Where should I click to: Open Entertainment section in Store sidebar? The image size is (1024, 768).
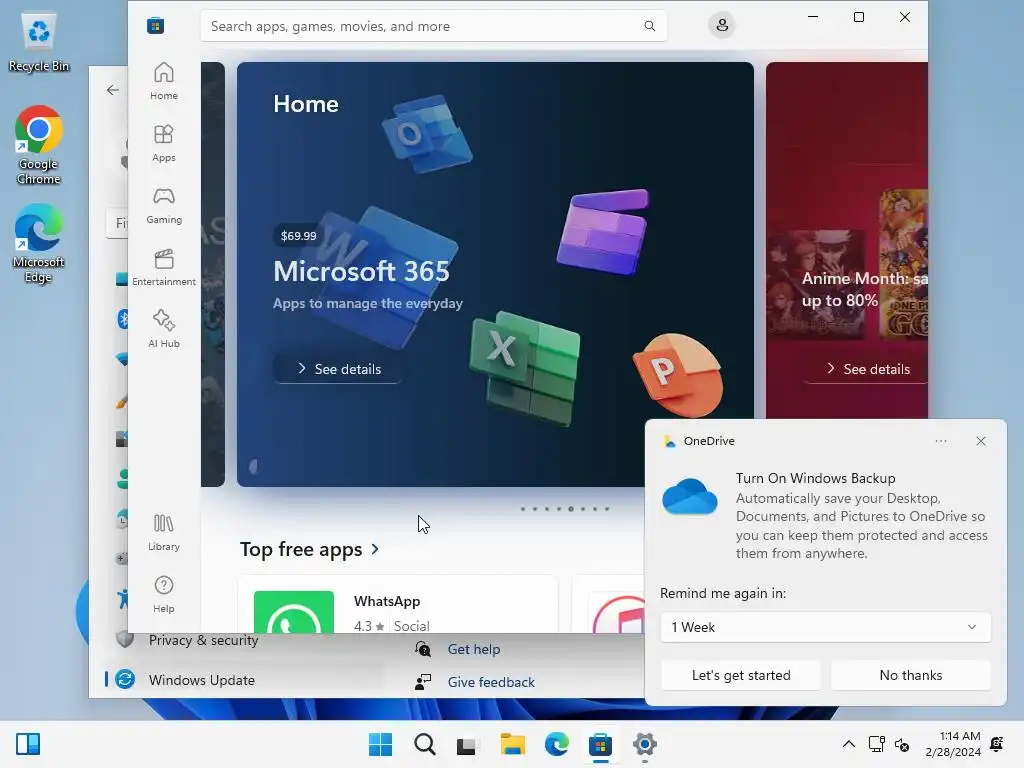point(163,267)
